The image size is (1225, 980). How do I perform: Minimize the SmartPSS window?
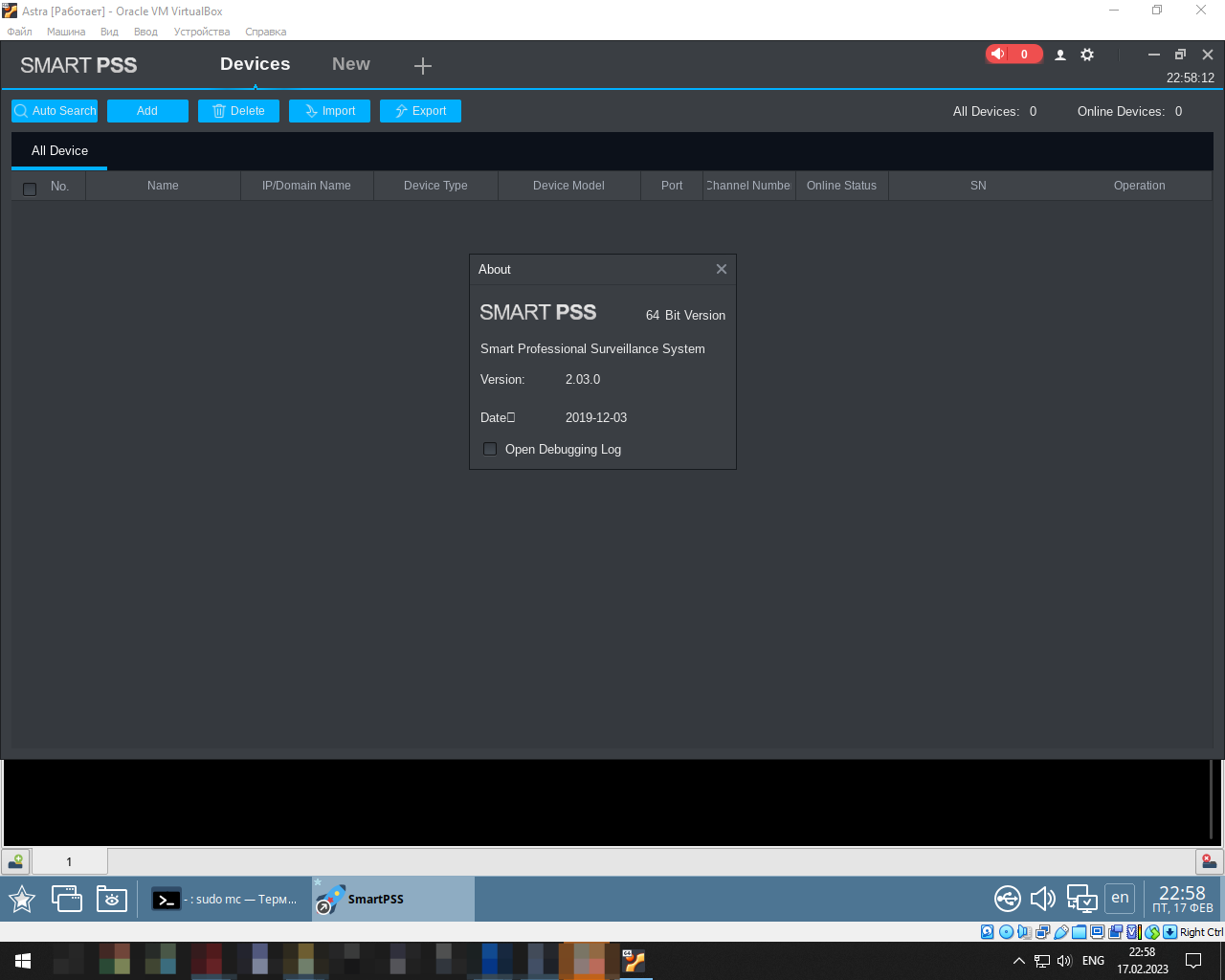(x=1154, y=55)
